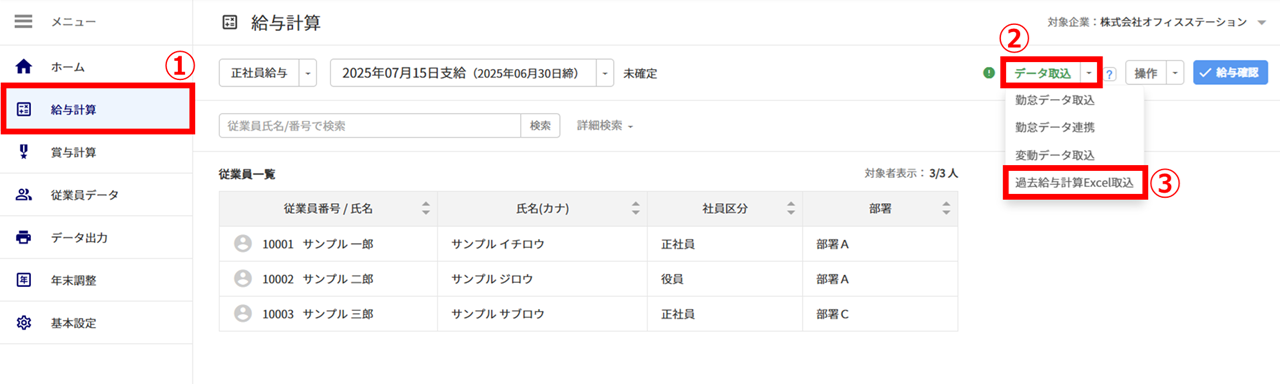The image size is (1280, 384).
Task: Click the 2025年07月15日支給 period selector
Action: click(463, 73)
